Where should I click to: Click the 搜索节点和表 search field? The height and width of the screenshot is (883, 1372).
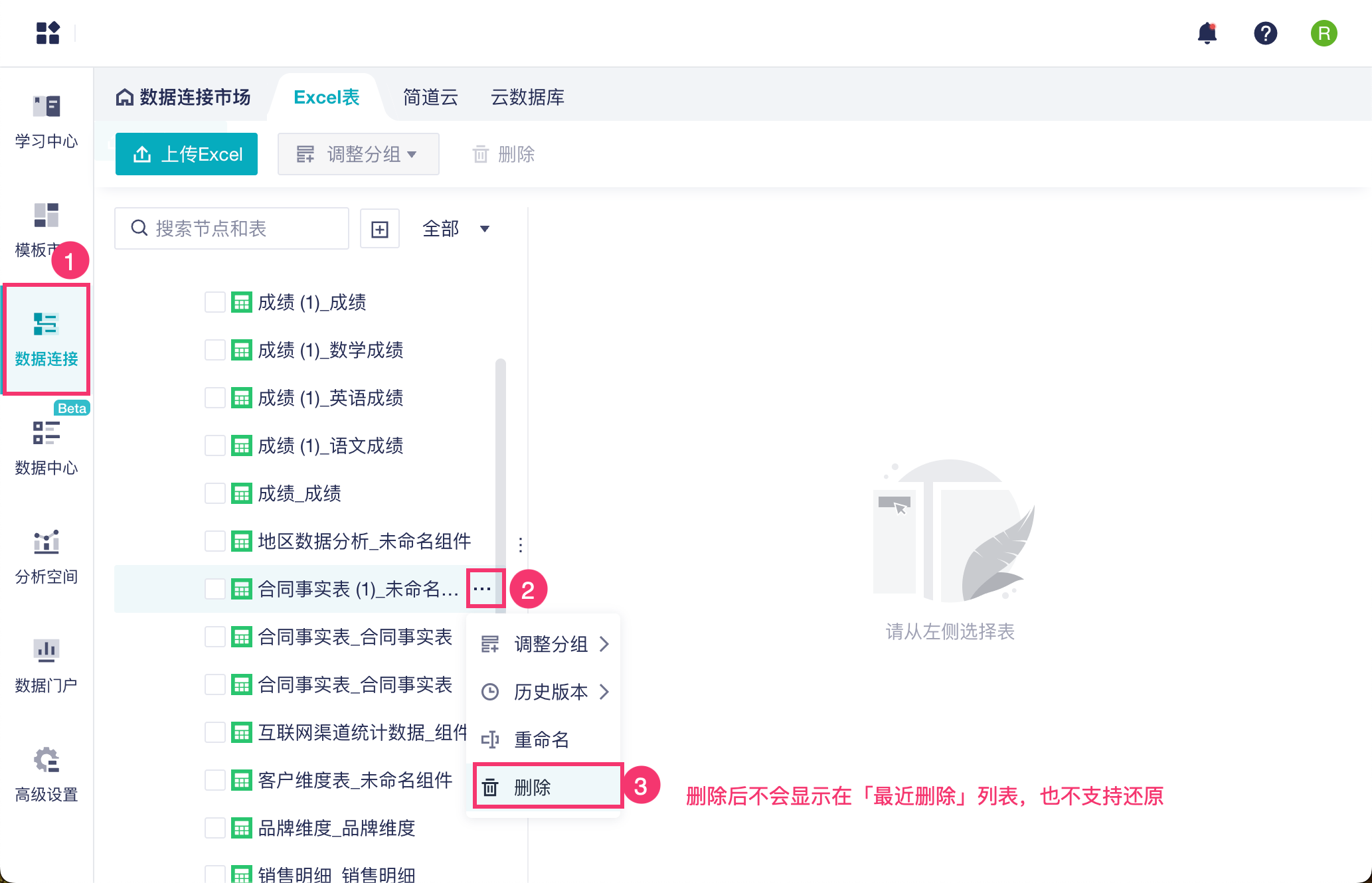tap(232, 229)
